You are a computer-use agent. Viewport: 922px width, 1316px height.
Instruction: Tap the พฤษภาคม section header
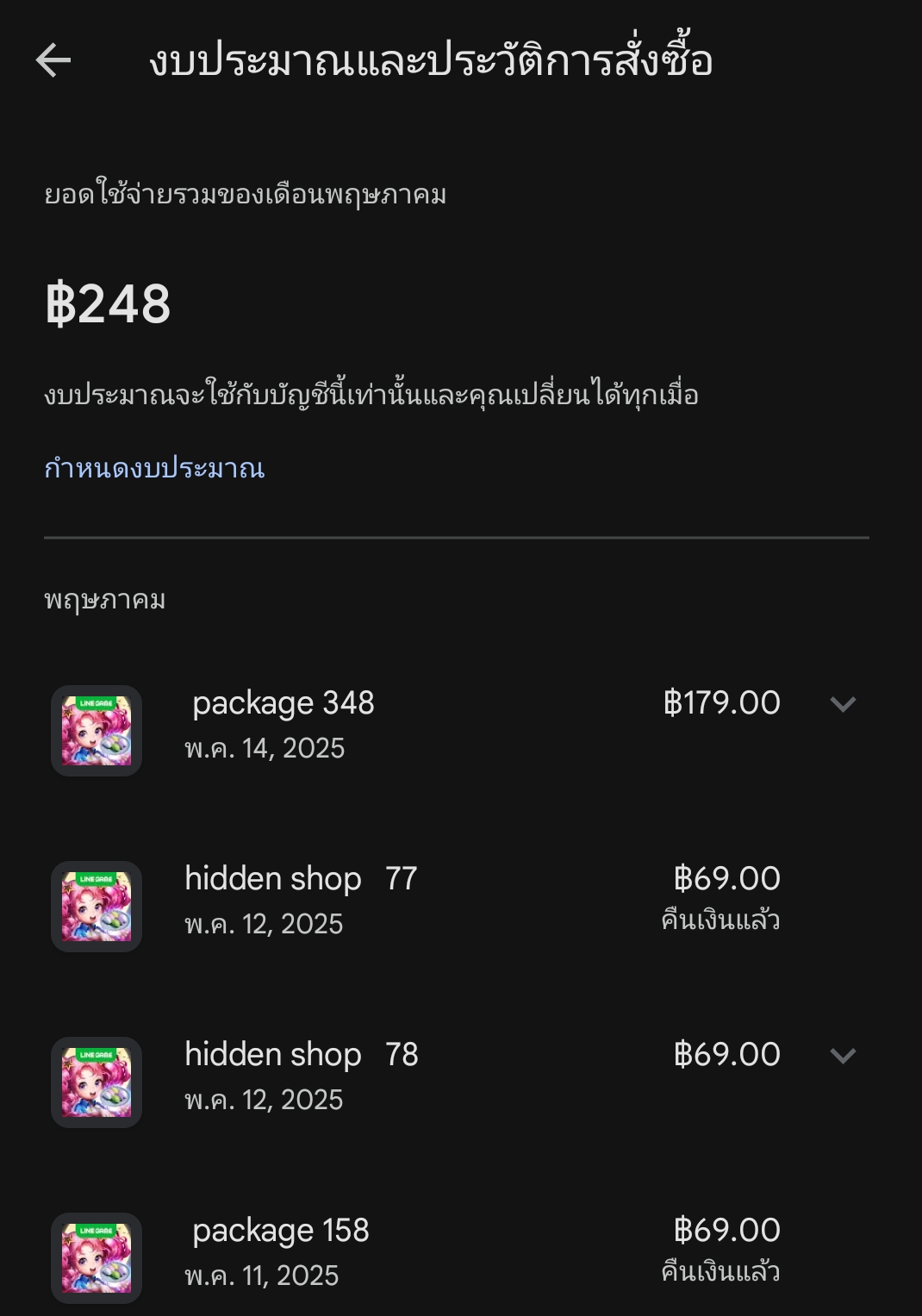105,600
